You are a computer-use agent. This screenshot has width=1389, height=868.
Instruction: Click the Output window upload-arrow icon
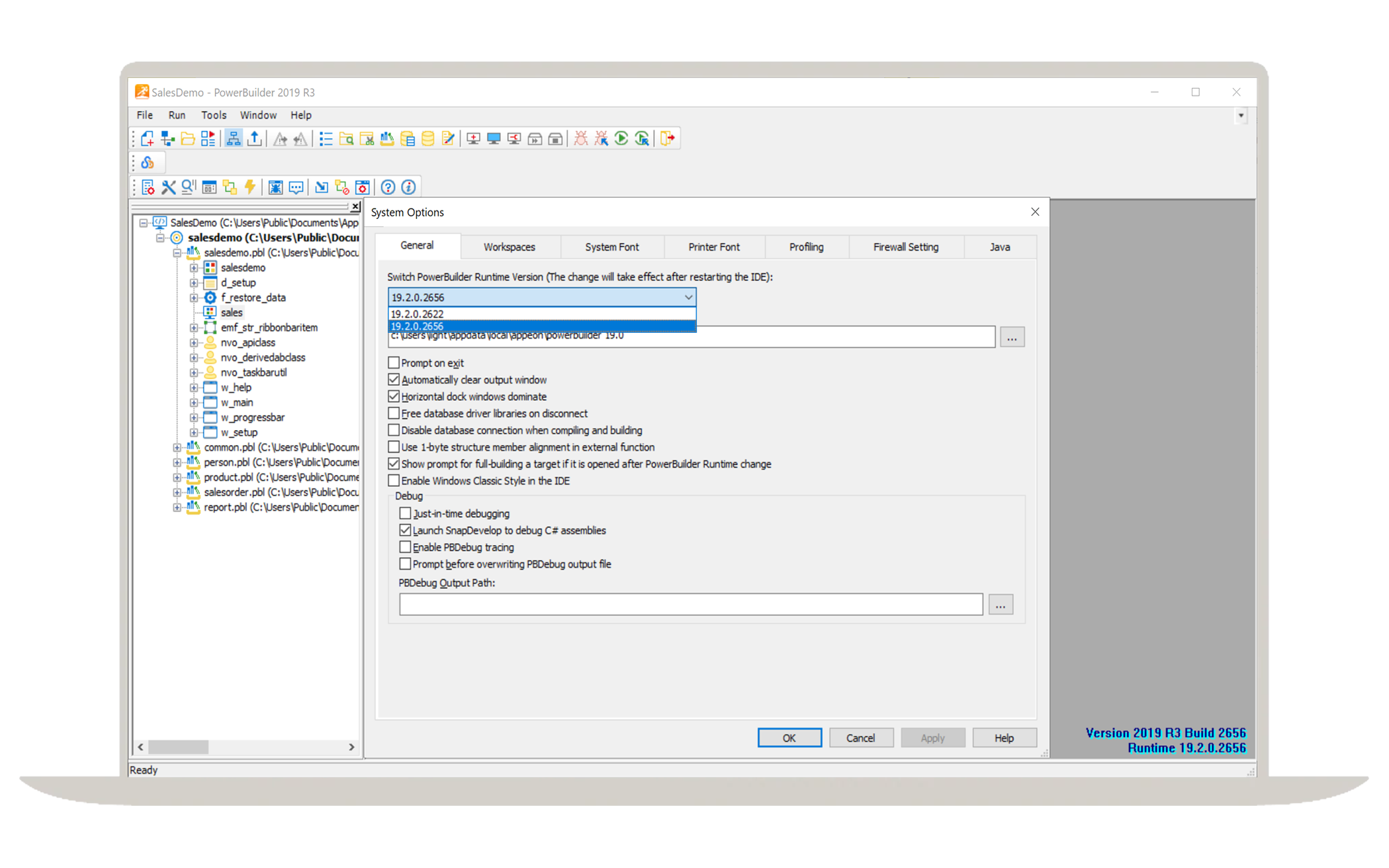tap(254, 139)
